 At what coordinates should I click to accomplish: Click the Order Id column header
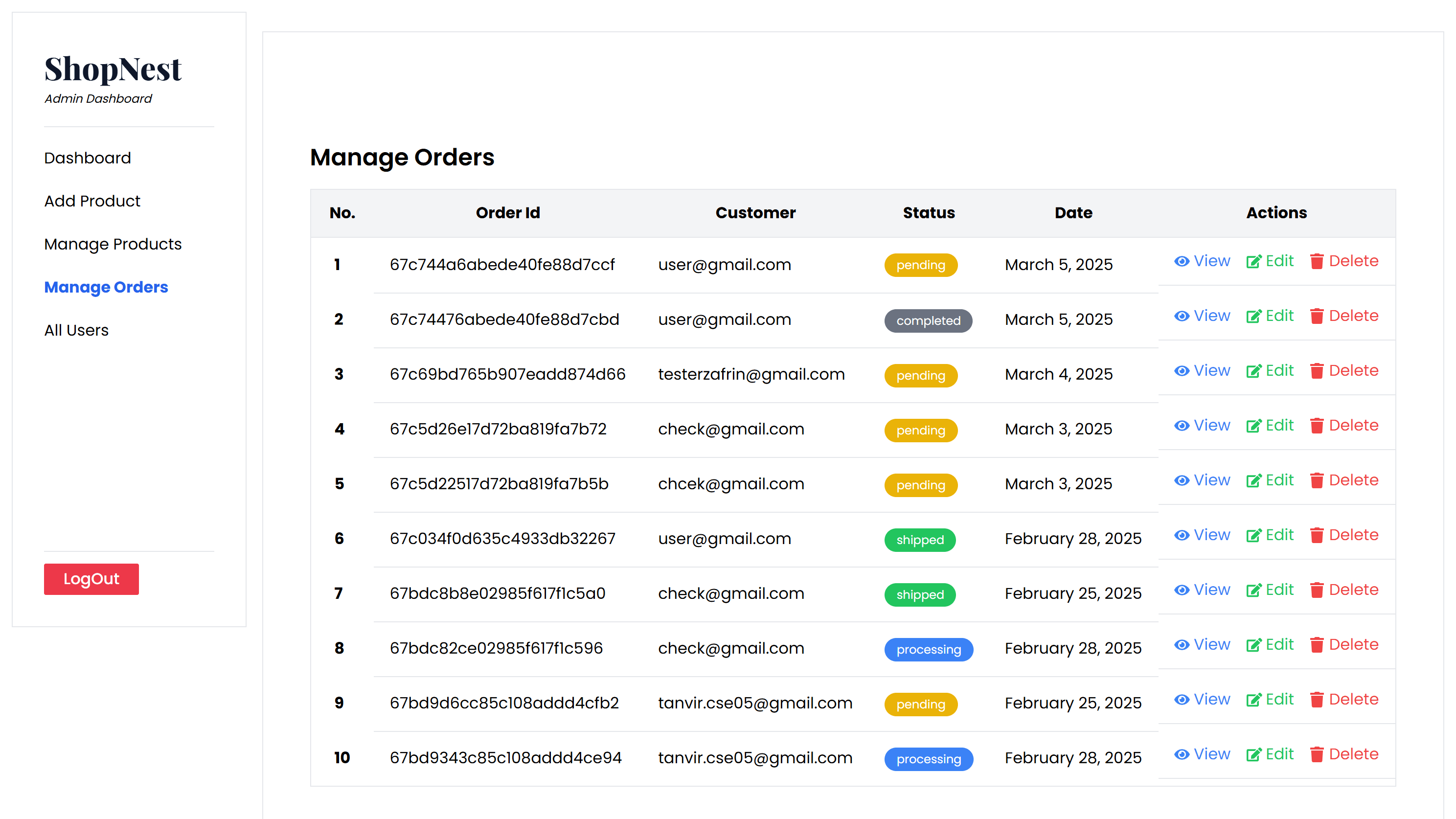pyautogui.click(x=507, y=213)
